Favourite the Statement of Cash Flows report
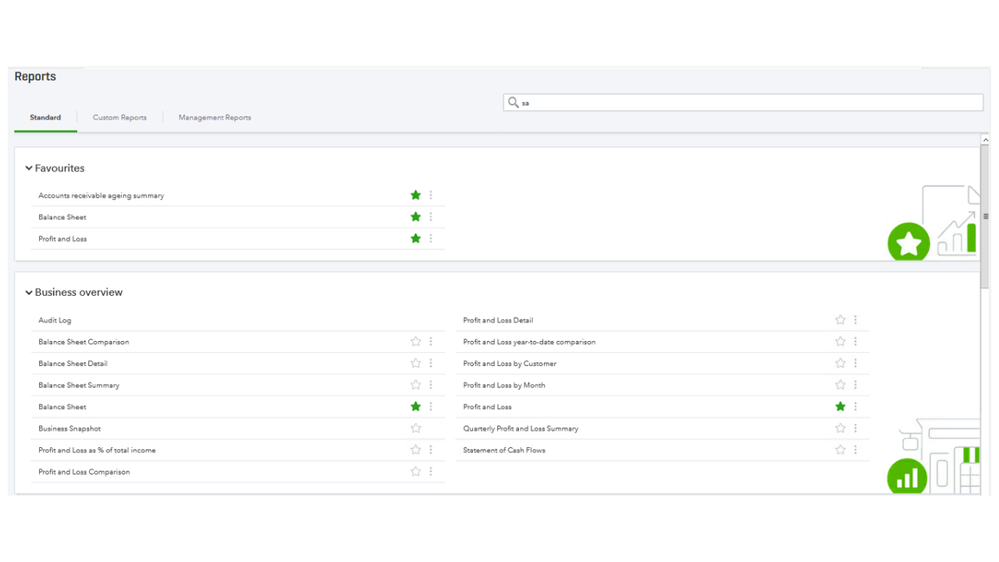The height and width of the screenshot is (562, 999). [x=840, y=450]
